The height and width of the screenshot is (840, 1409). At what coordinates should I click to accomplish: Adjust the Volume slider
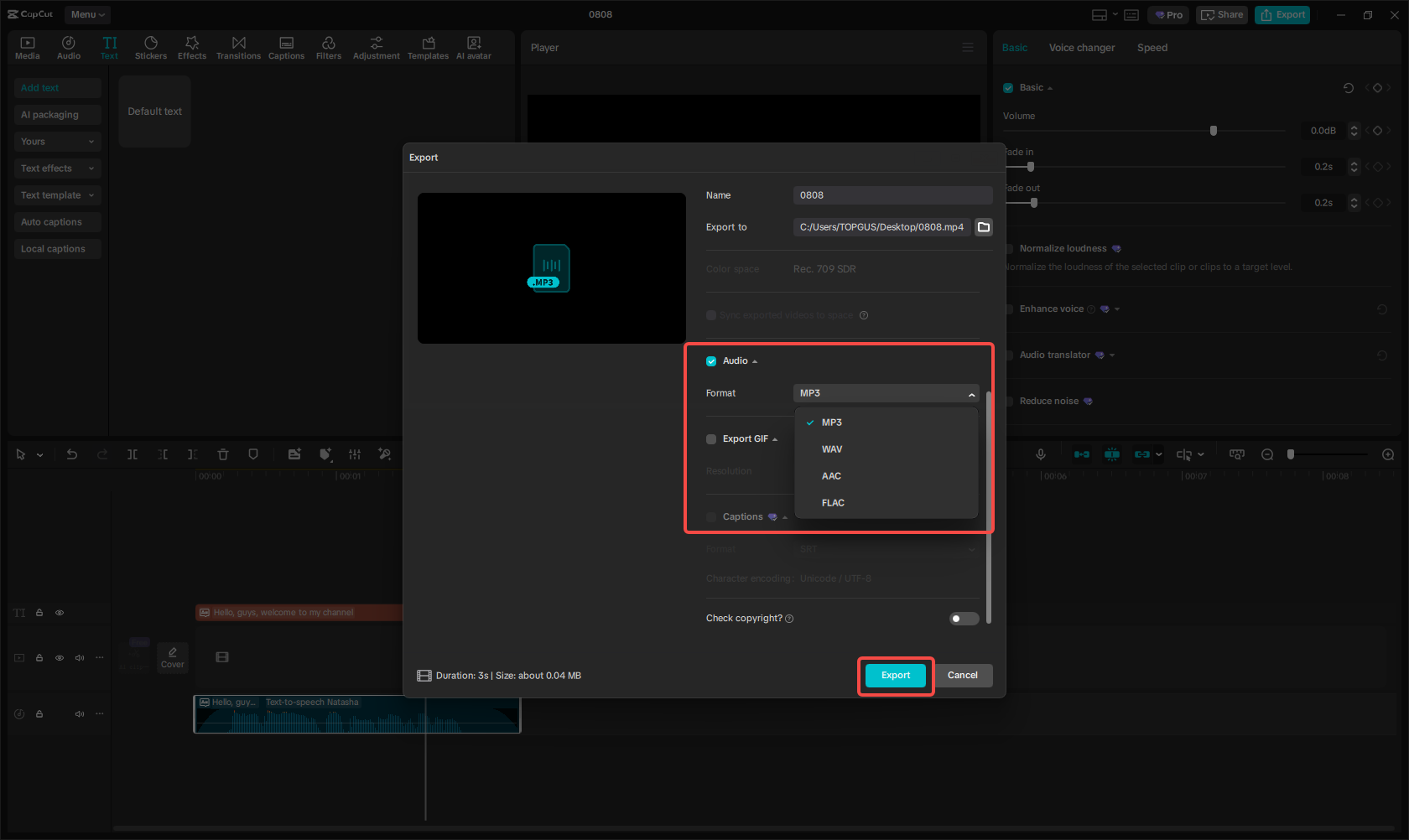(x=1213, y=130)
